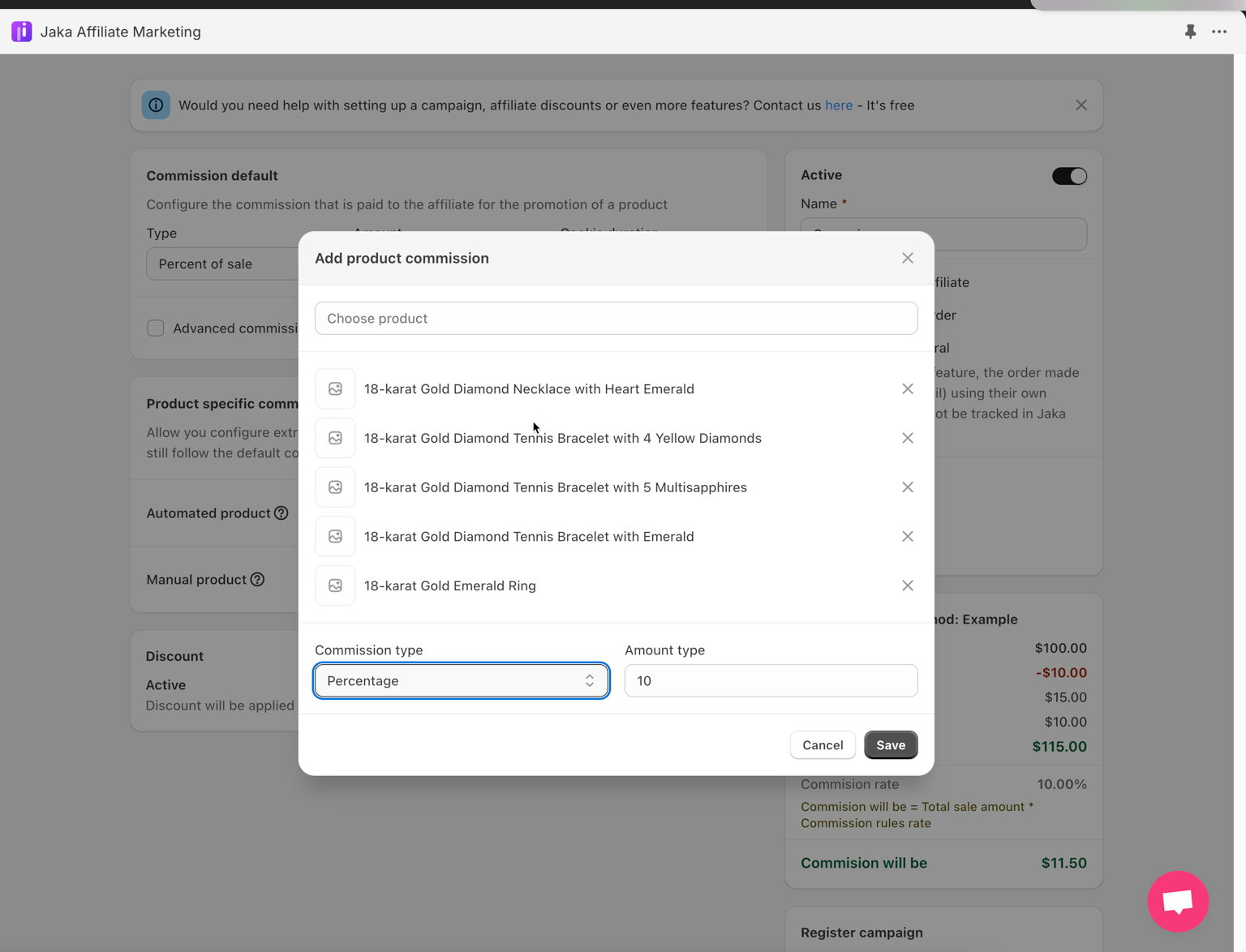Click the Choose product search field
1246x952 pixels.
(616, 319)
